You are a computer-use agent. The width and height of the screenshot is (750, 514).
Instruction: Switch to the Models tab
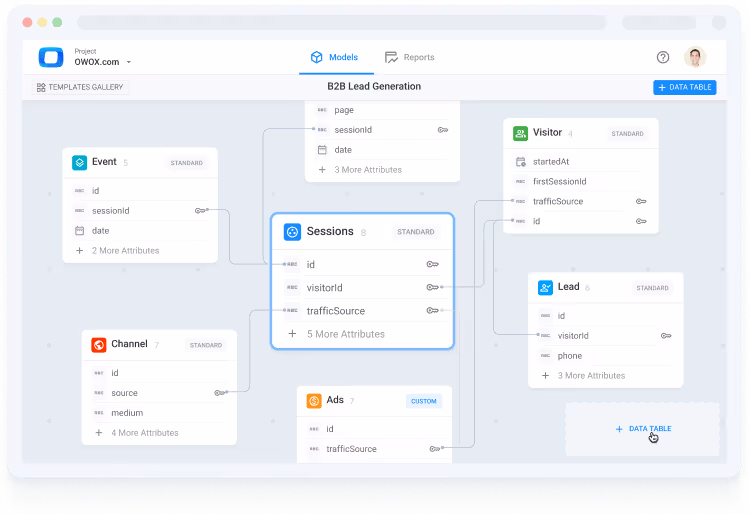coord(334,57)
